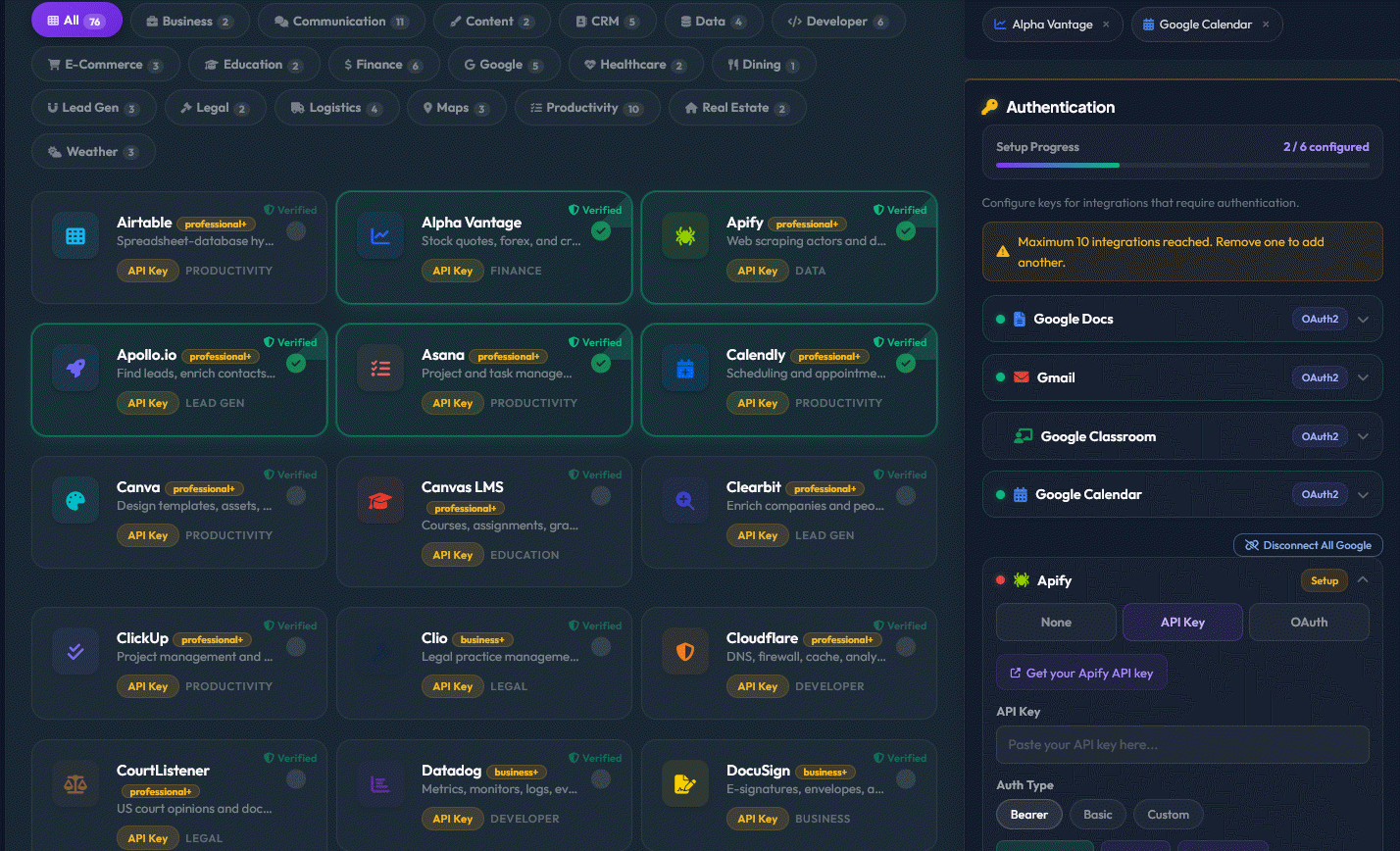Select the CourtListener scales icon

point(75,782)
